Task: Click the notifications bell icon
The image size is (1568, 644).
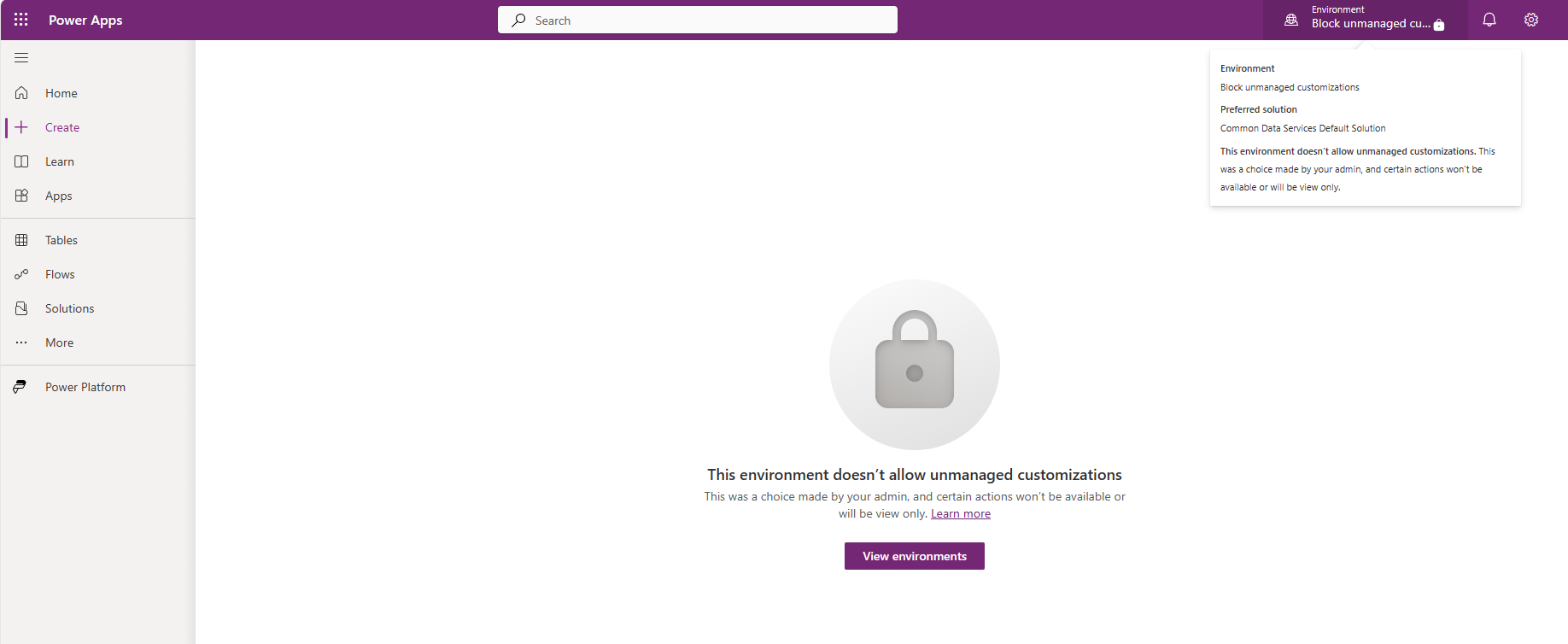Action: pyautogui.click(x=1489, y=20)
